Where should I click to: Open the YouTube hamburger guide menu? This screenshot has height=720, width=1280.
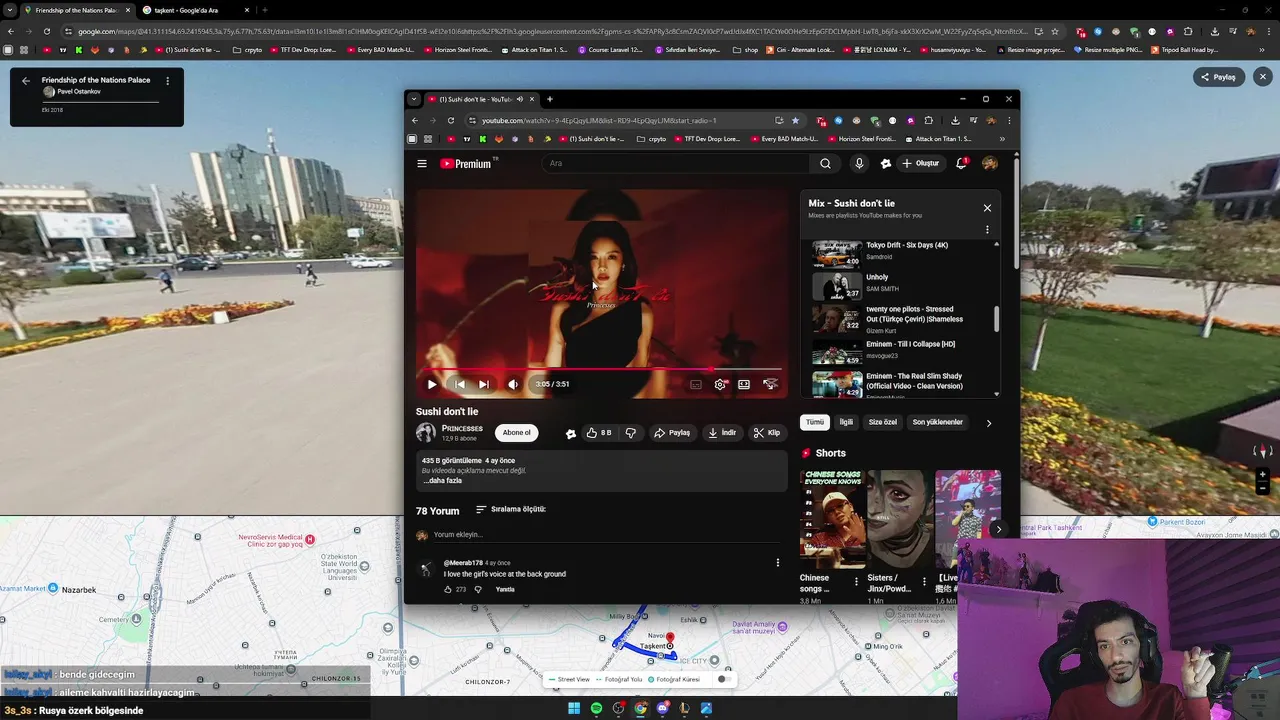pyautogui.click(x=422, y=164)
